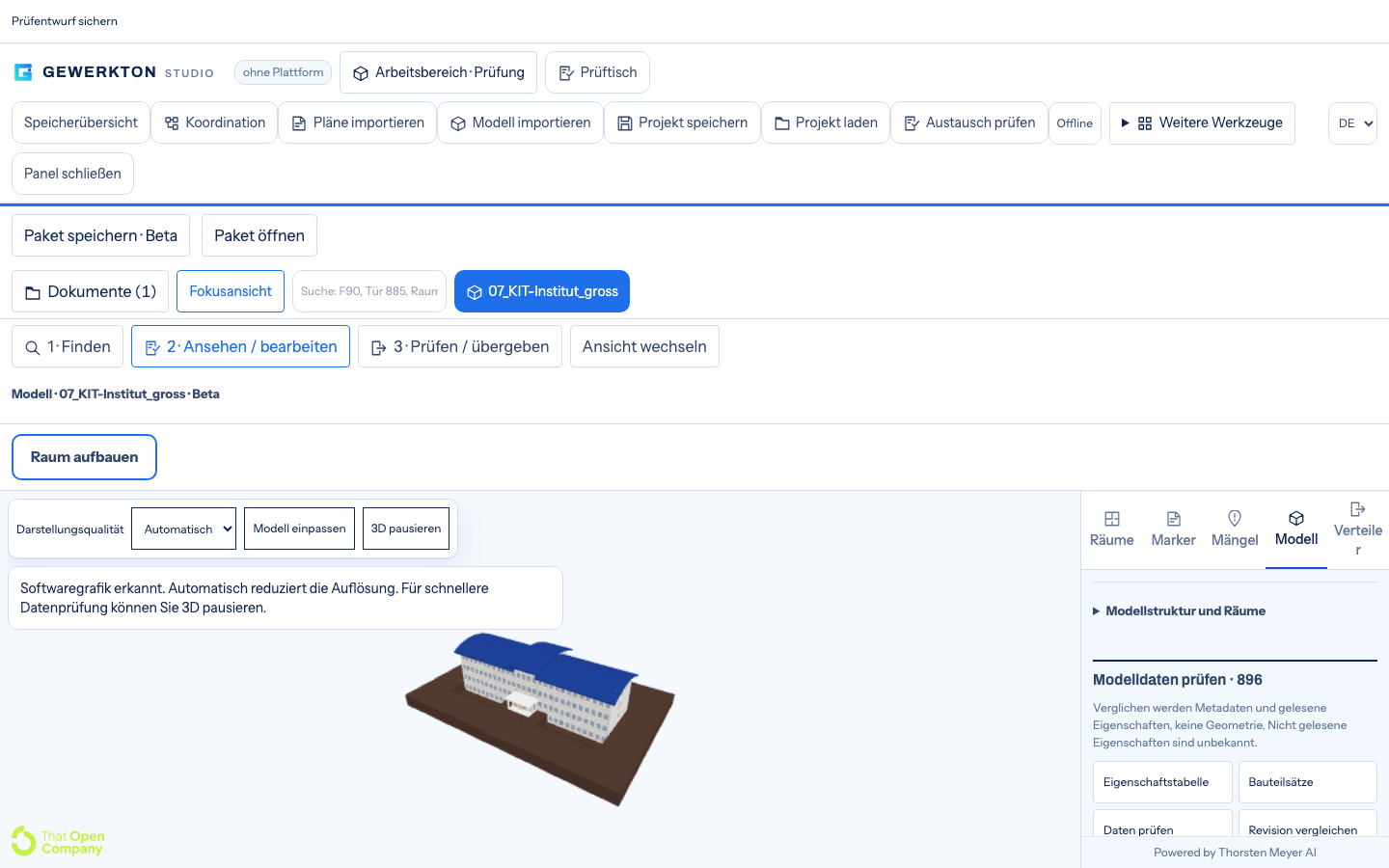Click Projekt laden
This screenshot has width=1389, height=868.
pos(826,122)
